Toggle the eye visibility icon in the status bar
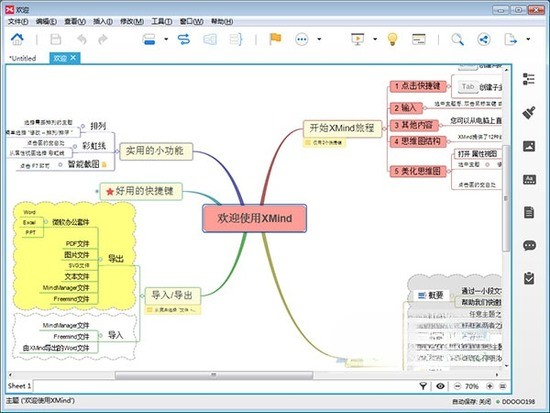Image resolution: width=550 pixels, height=413 pixels. [441, 386]
